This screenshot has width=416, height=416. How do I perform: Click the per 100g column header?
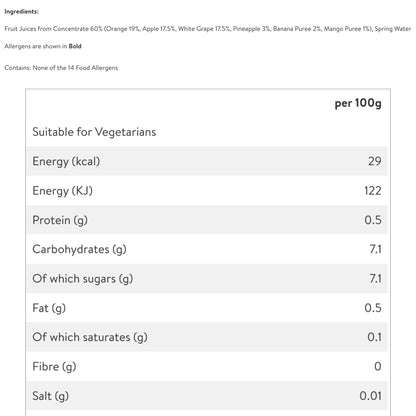tap(358, 103)
